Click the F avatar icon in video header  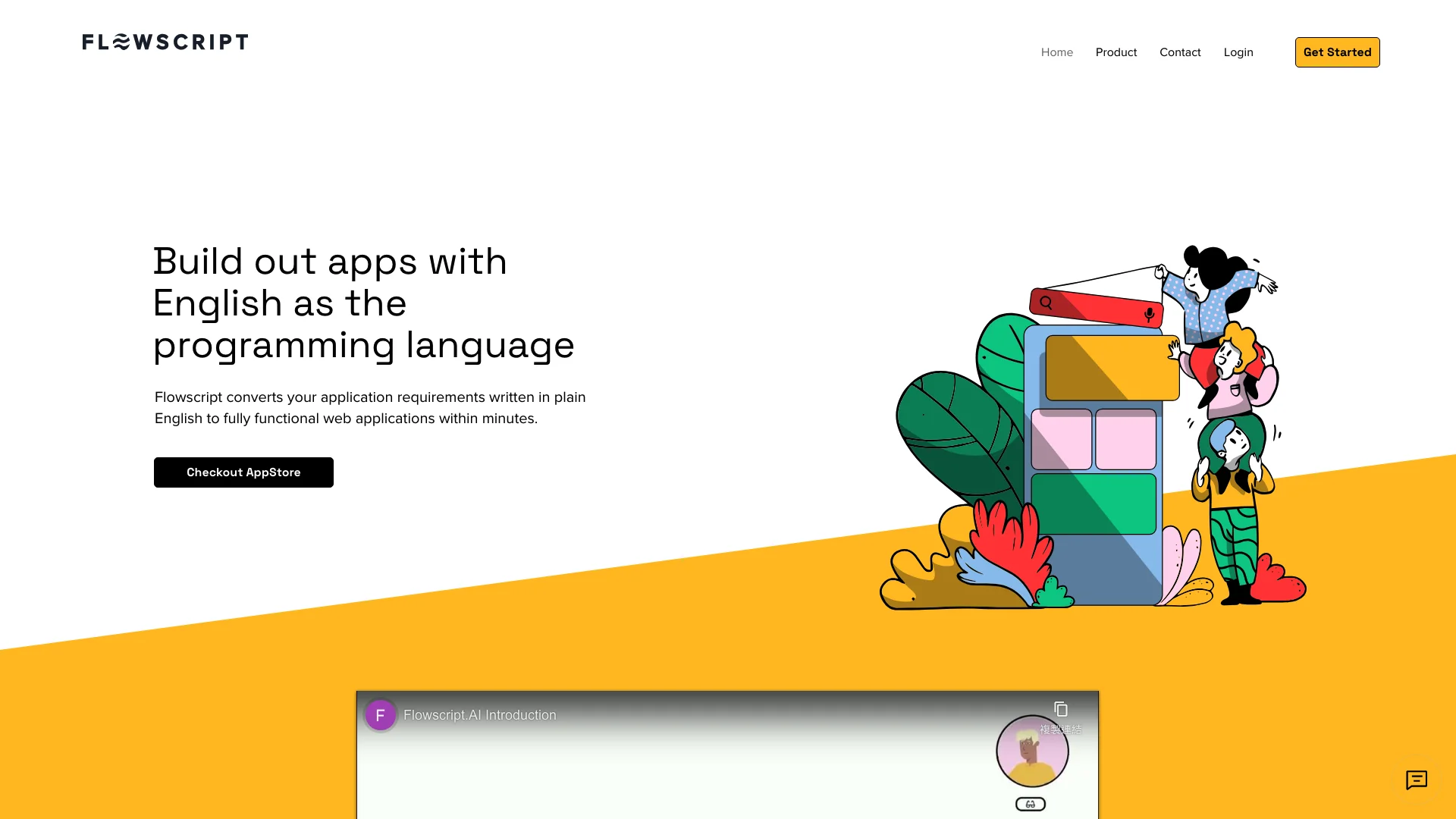(x=380, y=714)
